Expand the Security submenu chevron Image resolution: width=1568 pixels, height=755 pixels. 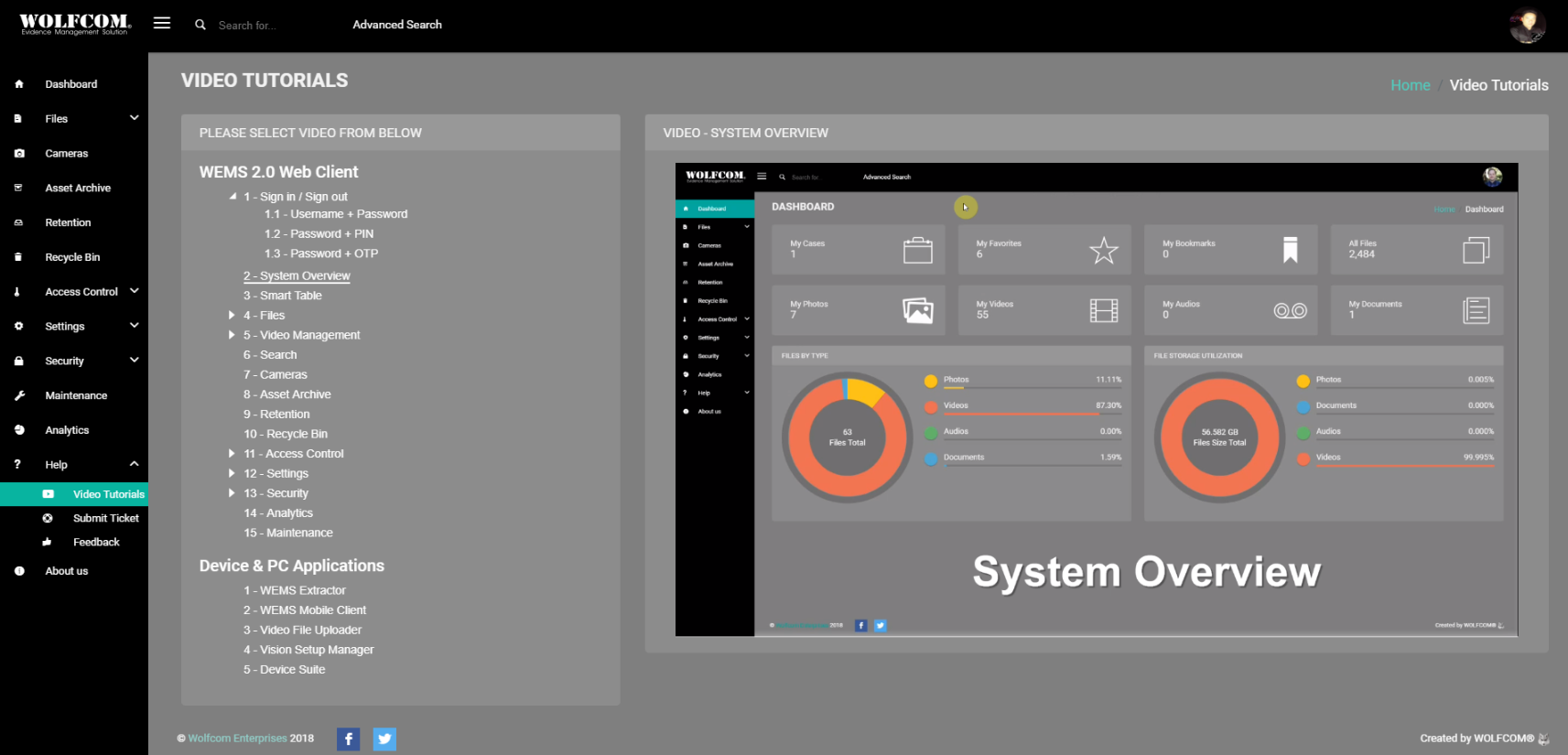point(135,361)
